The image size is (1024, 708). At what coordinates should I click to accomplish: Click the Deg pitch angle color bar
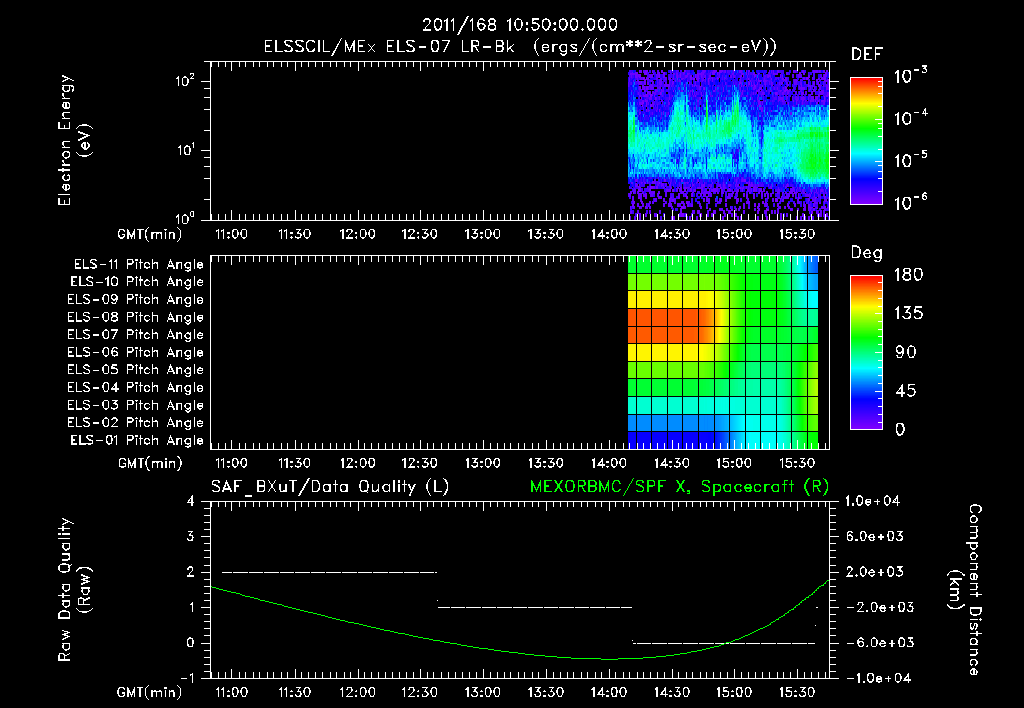click(x=867, y=353)
